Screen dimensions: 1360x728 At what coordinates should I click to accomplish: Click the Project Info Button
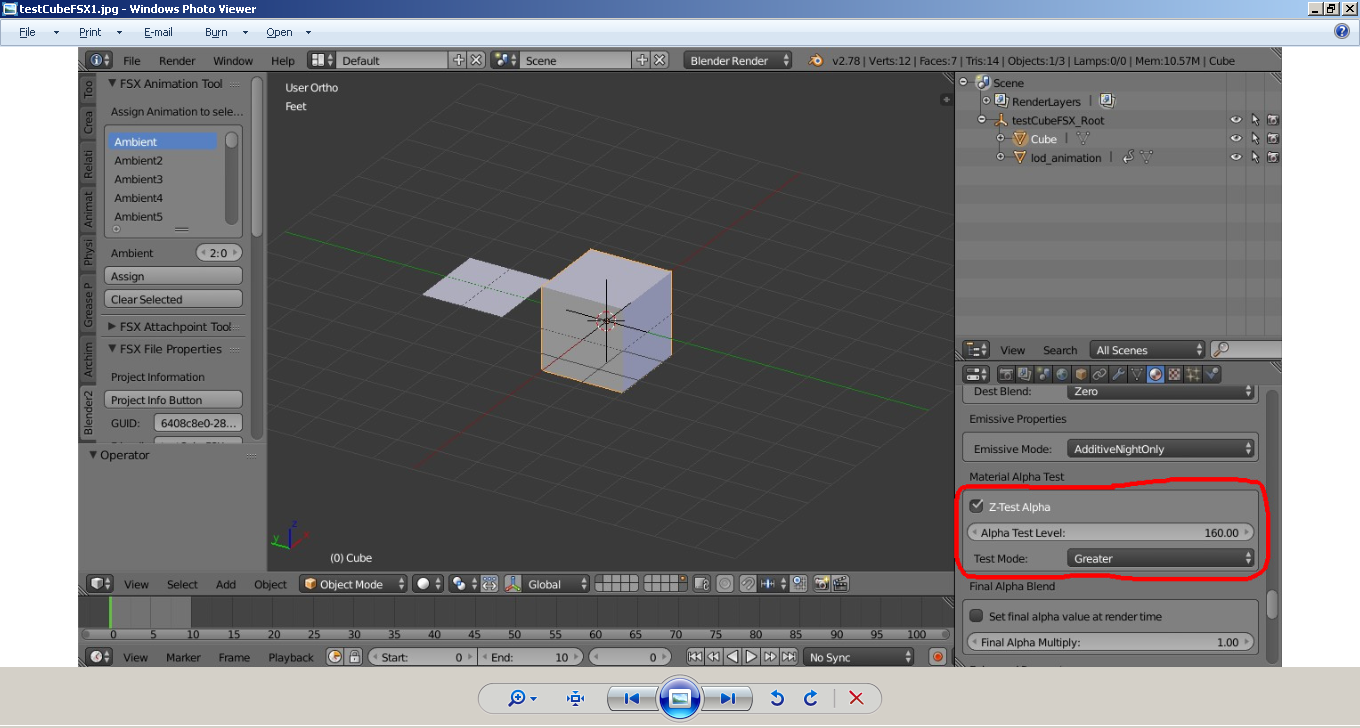[174, 400]
